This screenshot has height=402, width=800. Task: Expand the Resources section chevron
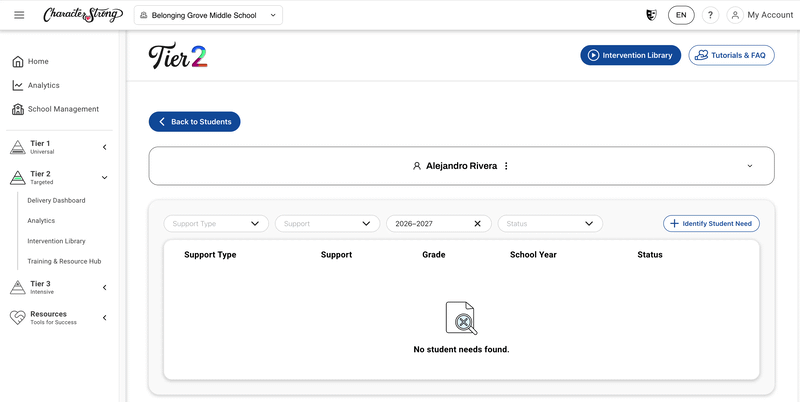click(105, 318)
